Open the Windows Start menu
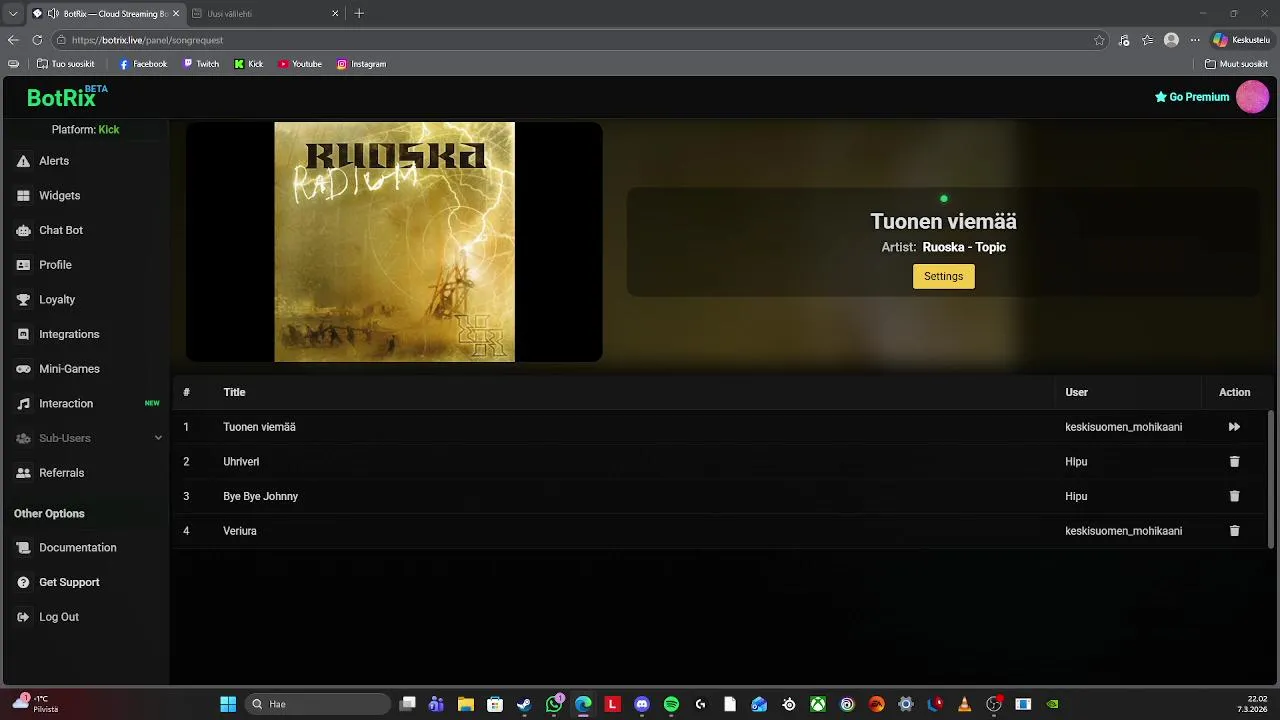Image resolution: width=1280 pixels, height=720 pixels. coord(228,704)
